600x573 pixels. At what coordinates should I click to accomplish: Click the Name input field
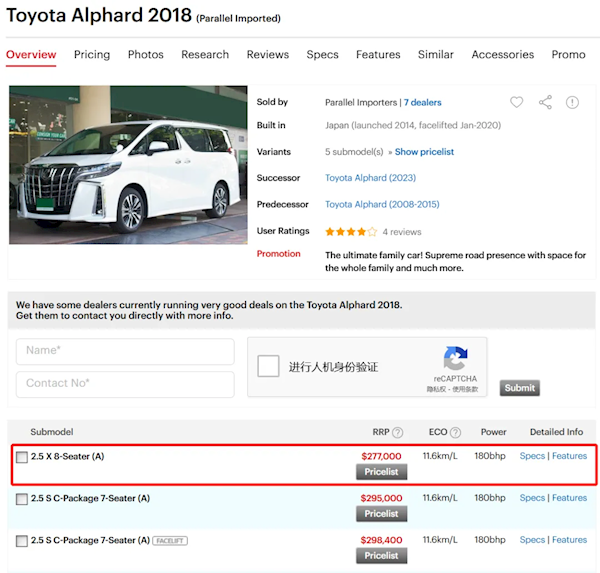point(125,351)
